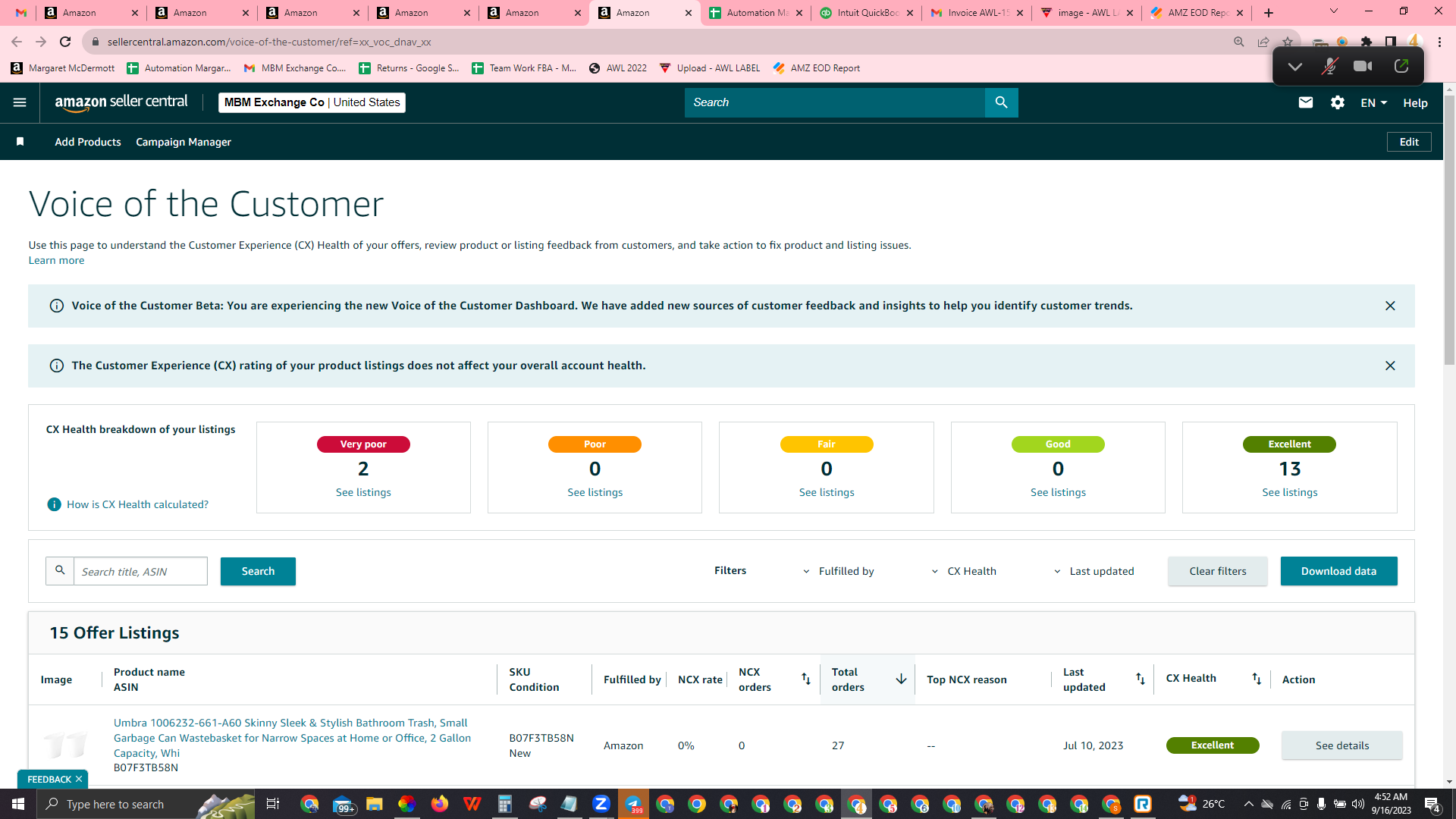
Task: Click the Clear filters button
Action: pos(1217,571)
